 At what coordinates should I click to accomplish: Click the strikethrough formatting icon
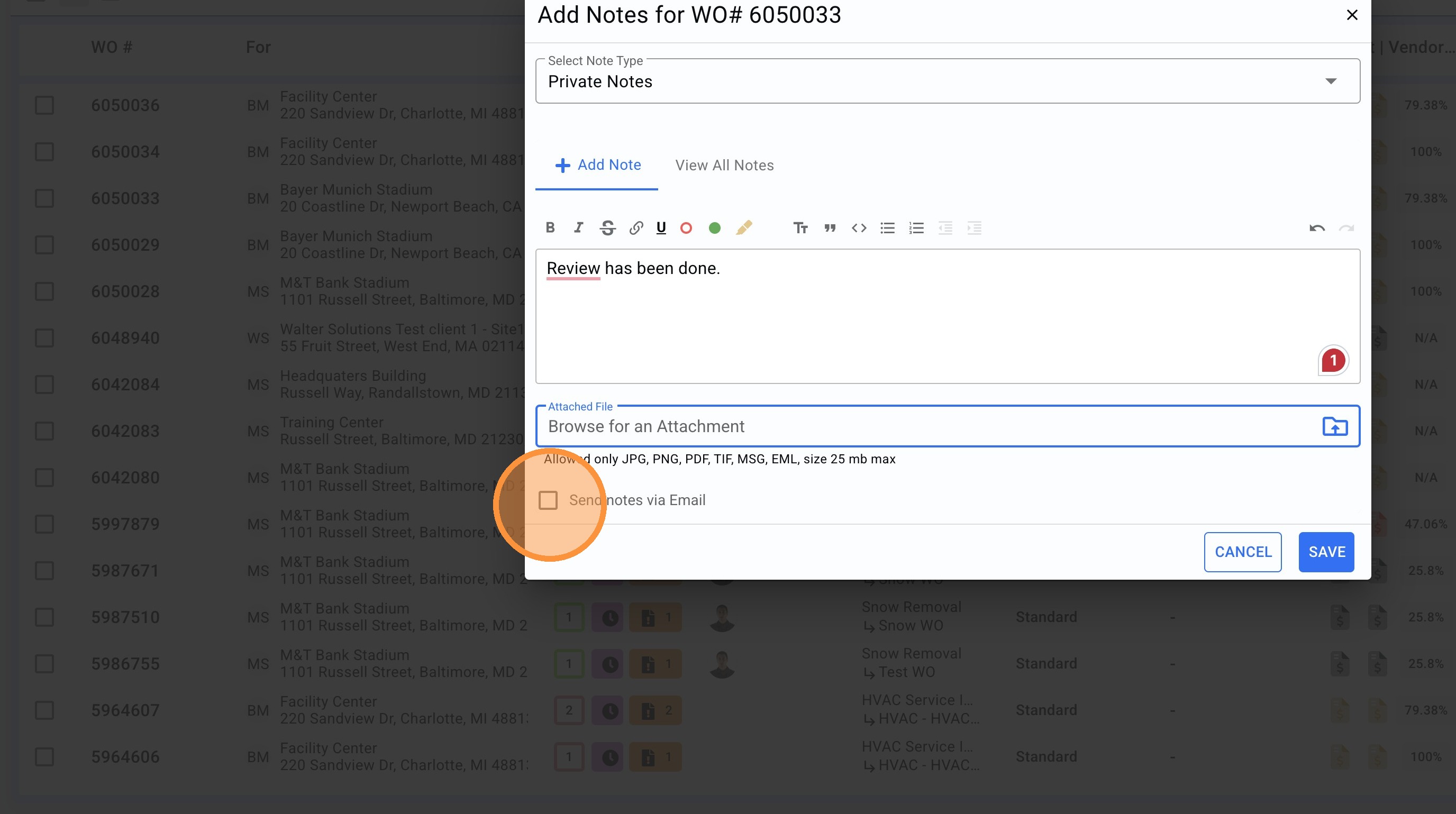point(607,227)
